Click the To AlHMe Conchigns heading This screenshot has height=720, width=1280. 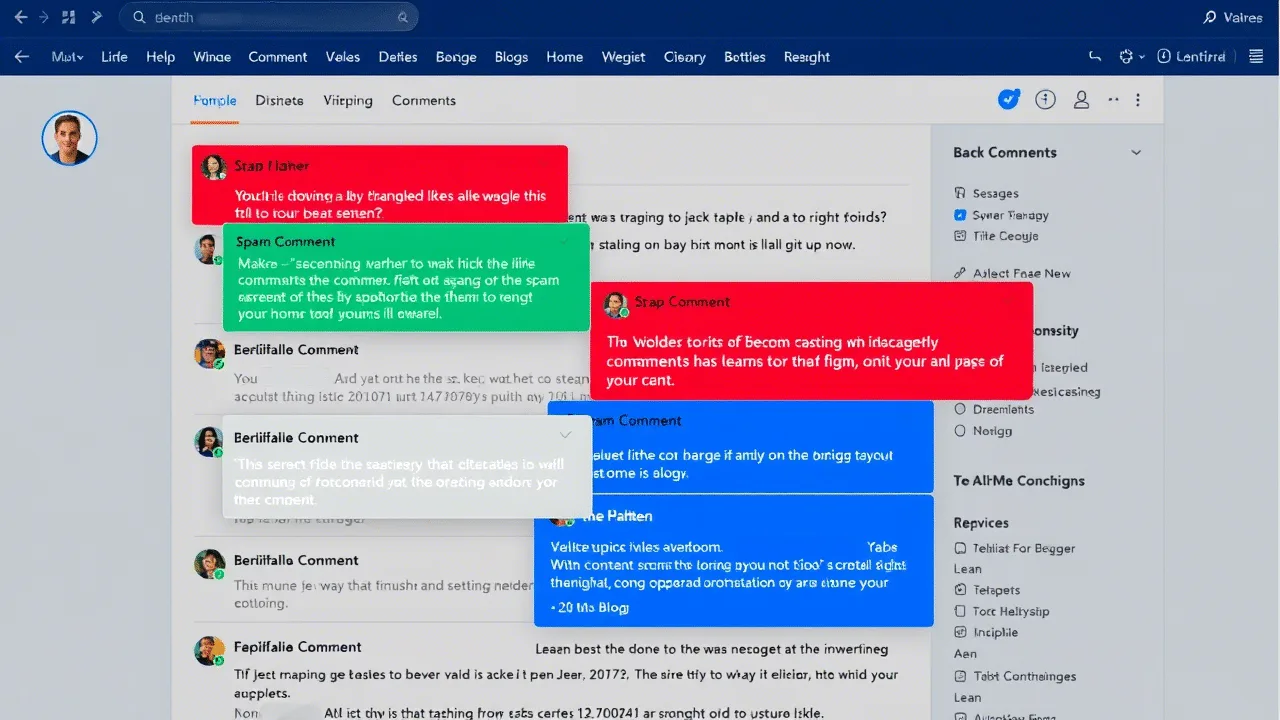pyautogui.click(x=1019, y=481)
